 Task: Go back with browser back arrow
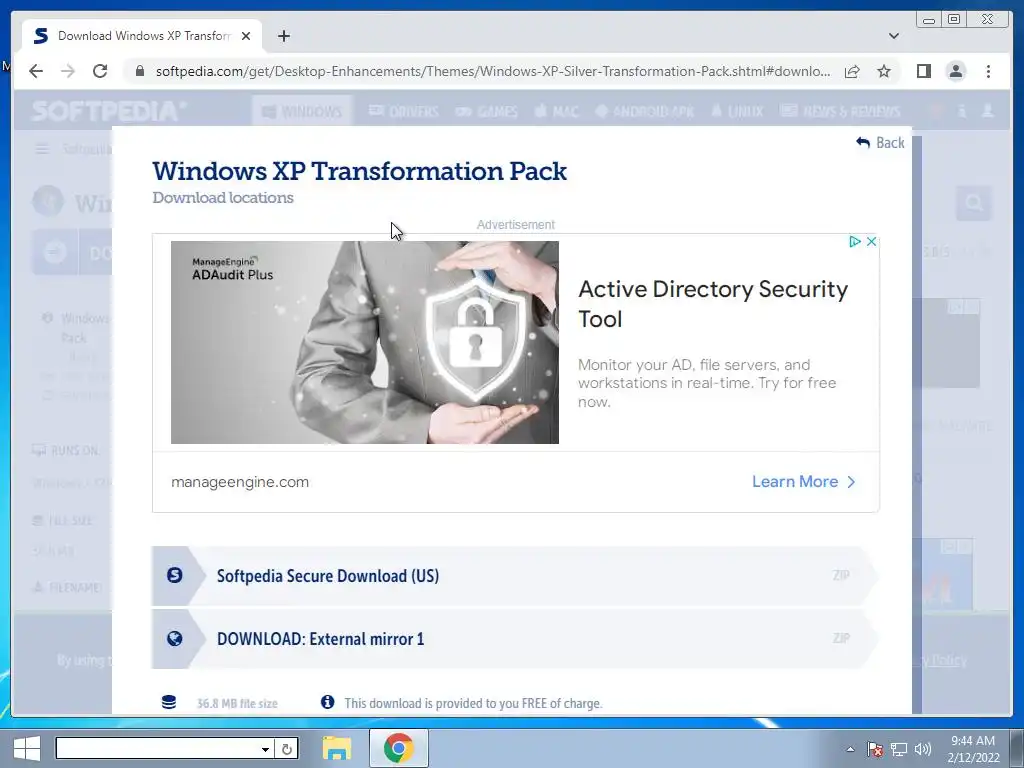point(36,71)
